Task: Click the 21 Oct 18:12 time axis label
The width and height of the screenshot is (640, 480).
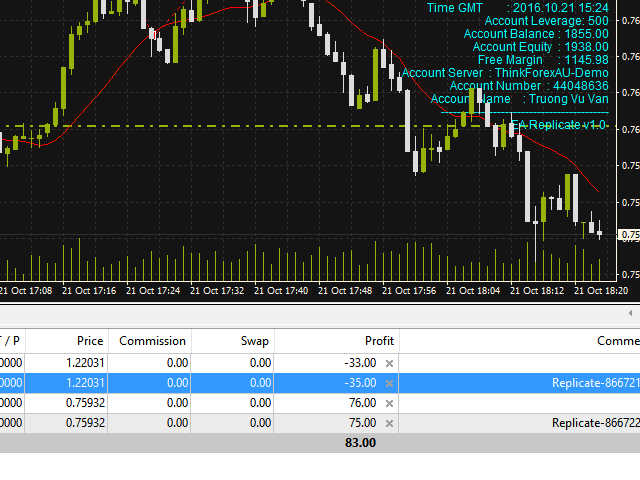Action: point(537,291)
